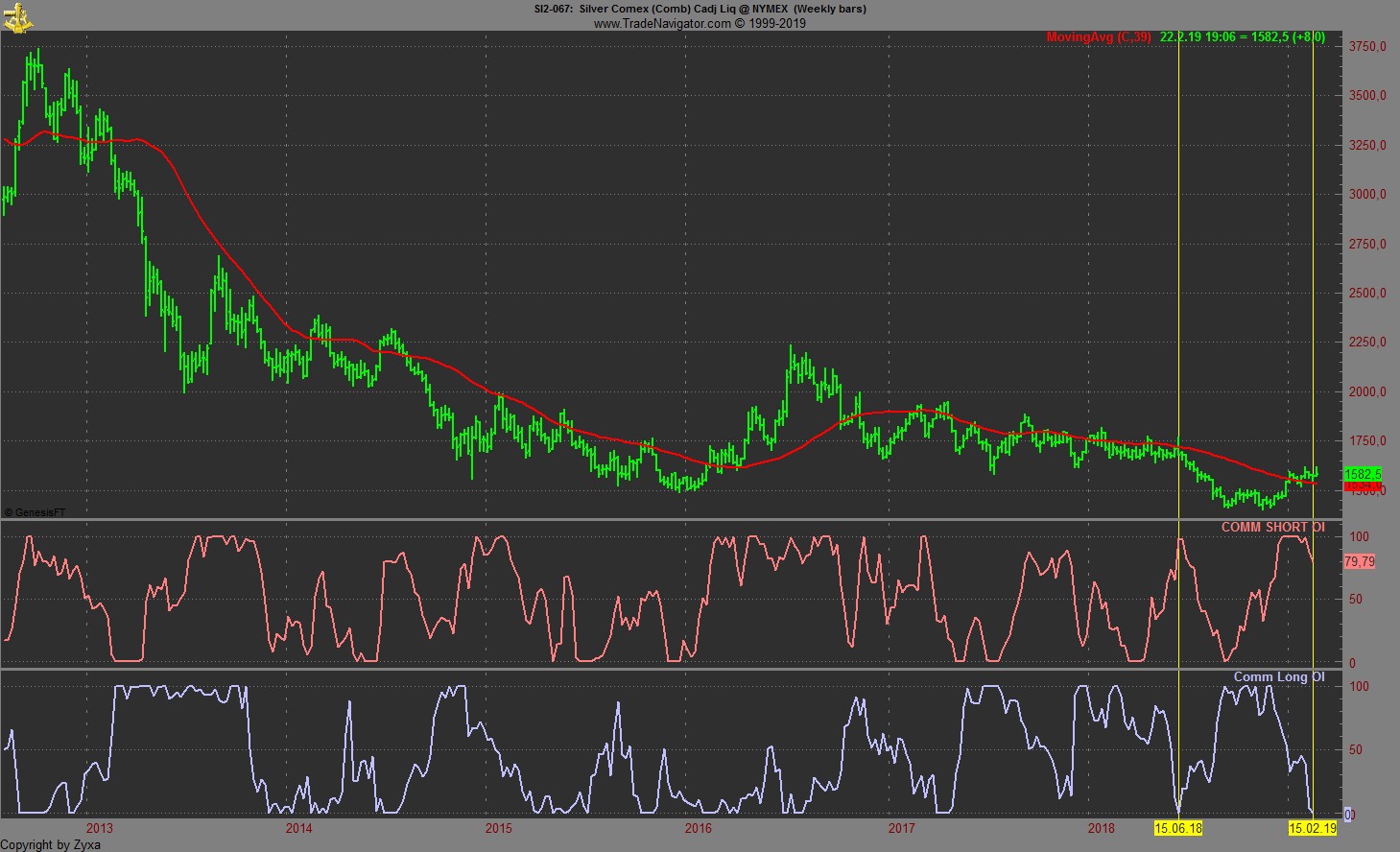Click the 100 scale label in the Comm Long OI pane
The image size is (1400, 852).
pos(1360,687)
